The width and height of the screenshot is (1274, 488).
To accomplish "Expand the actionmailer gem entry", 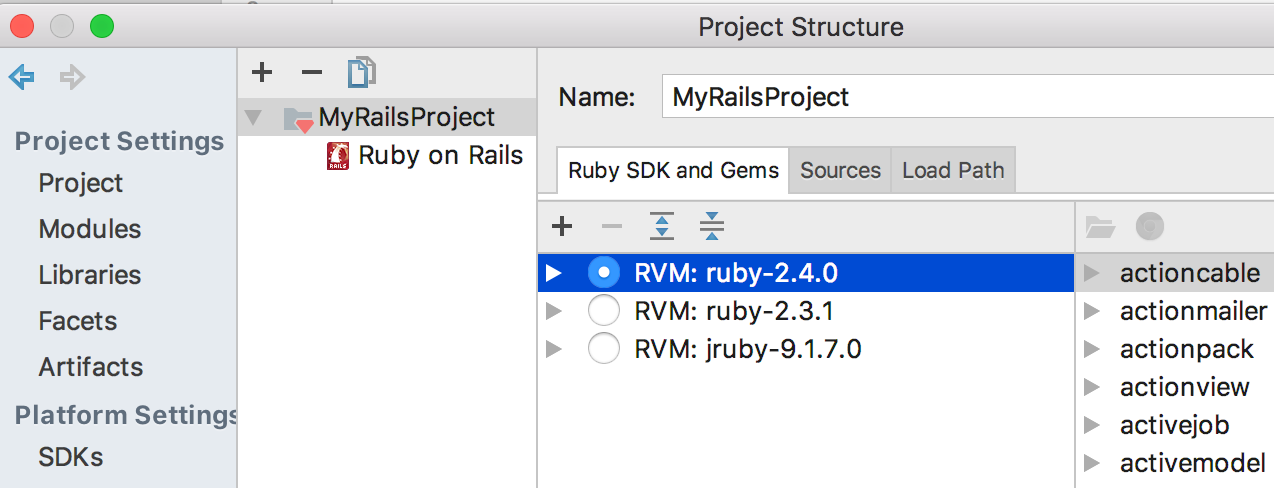I will pos(1092,311).
